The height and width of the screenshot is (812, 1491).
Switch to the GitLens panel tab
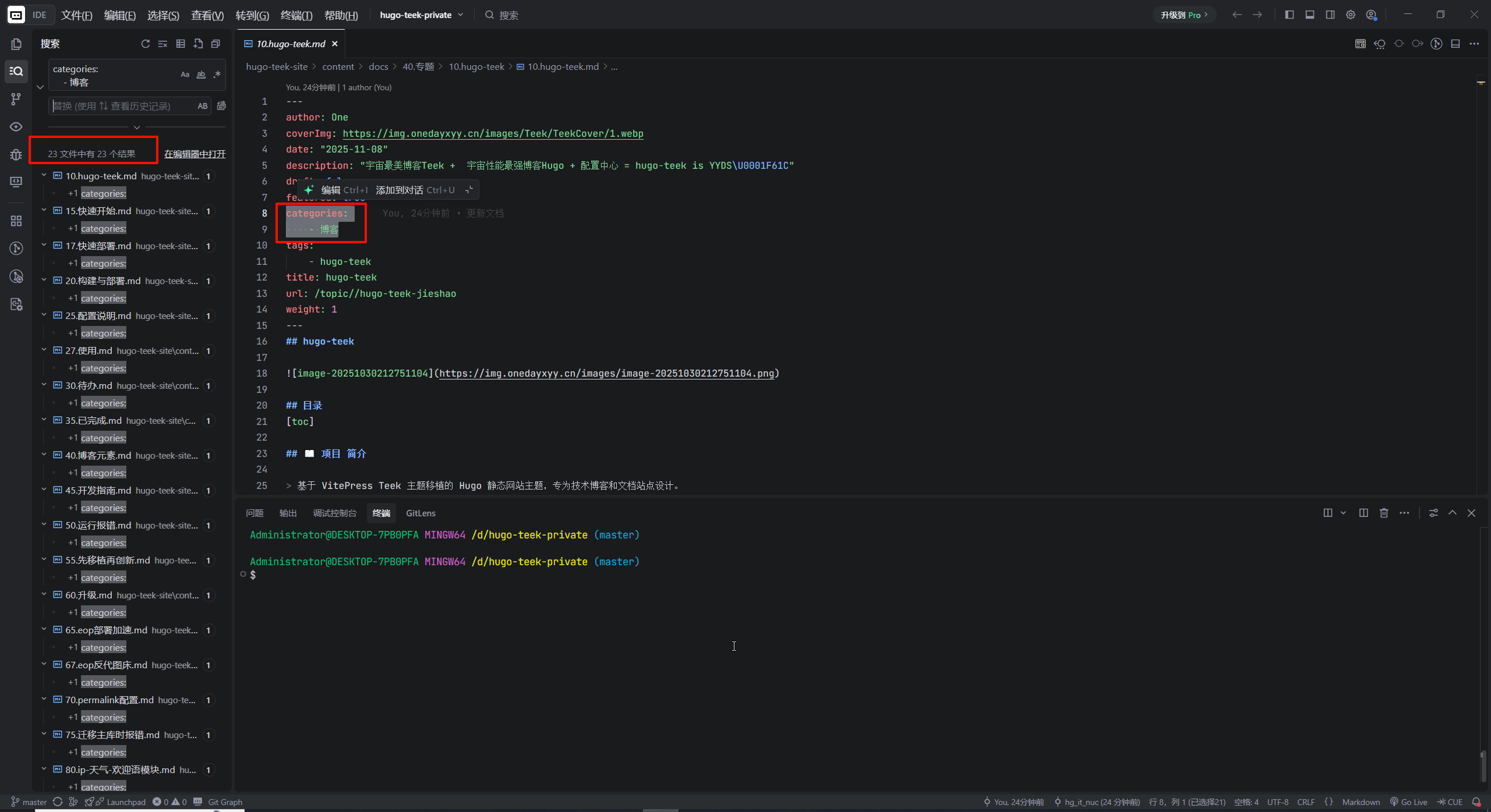(x=421, y=513)
